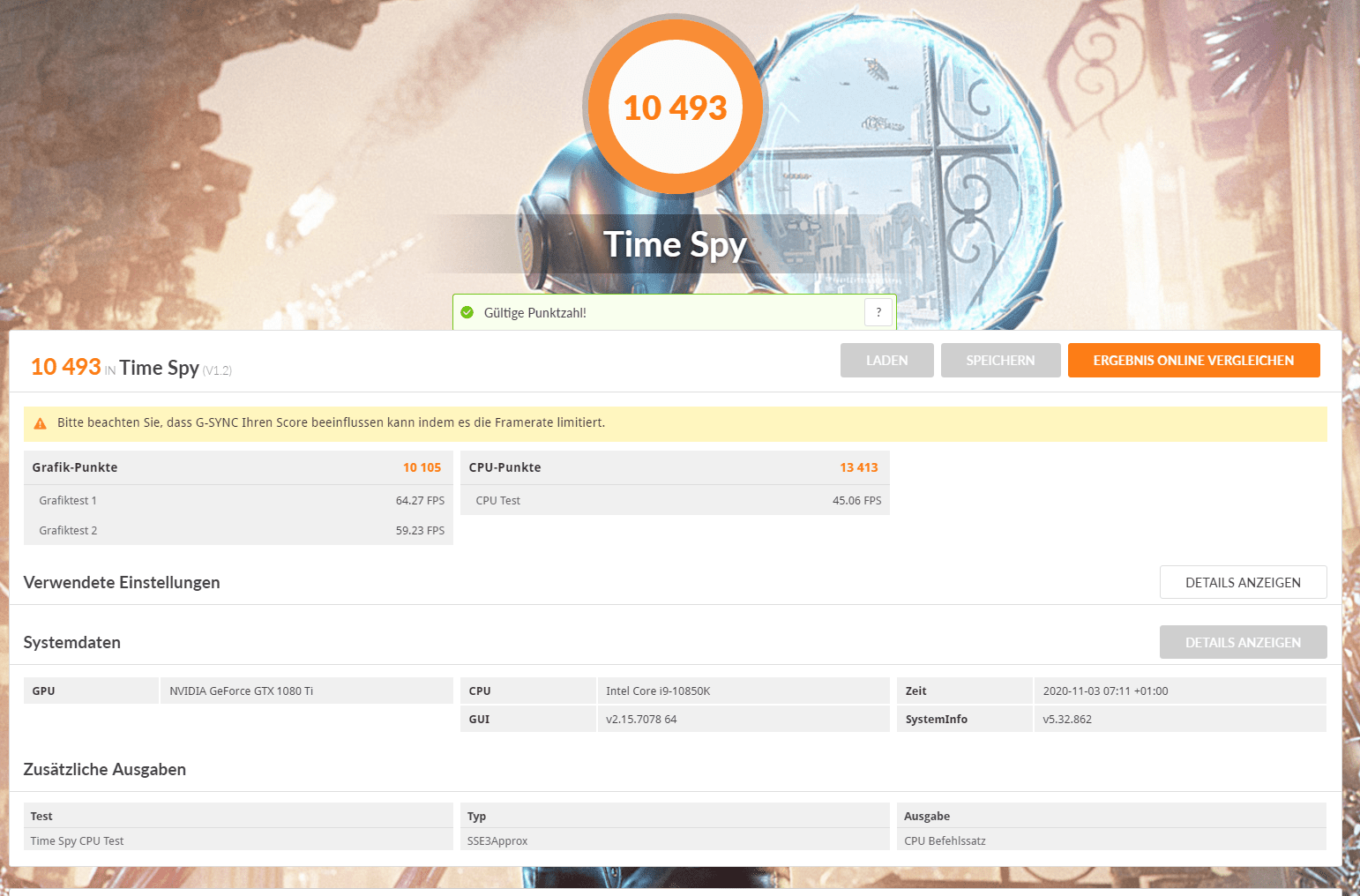Click ERGEBNIS ONLINE VERGLEICHEN button
This screenshot has width=1360, height=896.
pyautogui.click(x=1193, y=360)
